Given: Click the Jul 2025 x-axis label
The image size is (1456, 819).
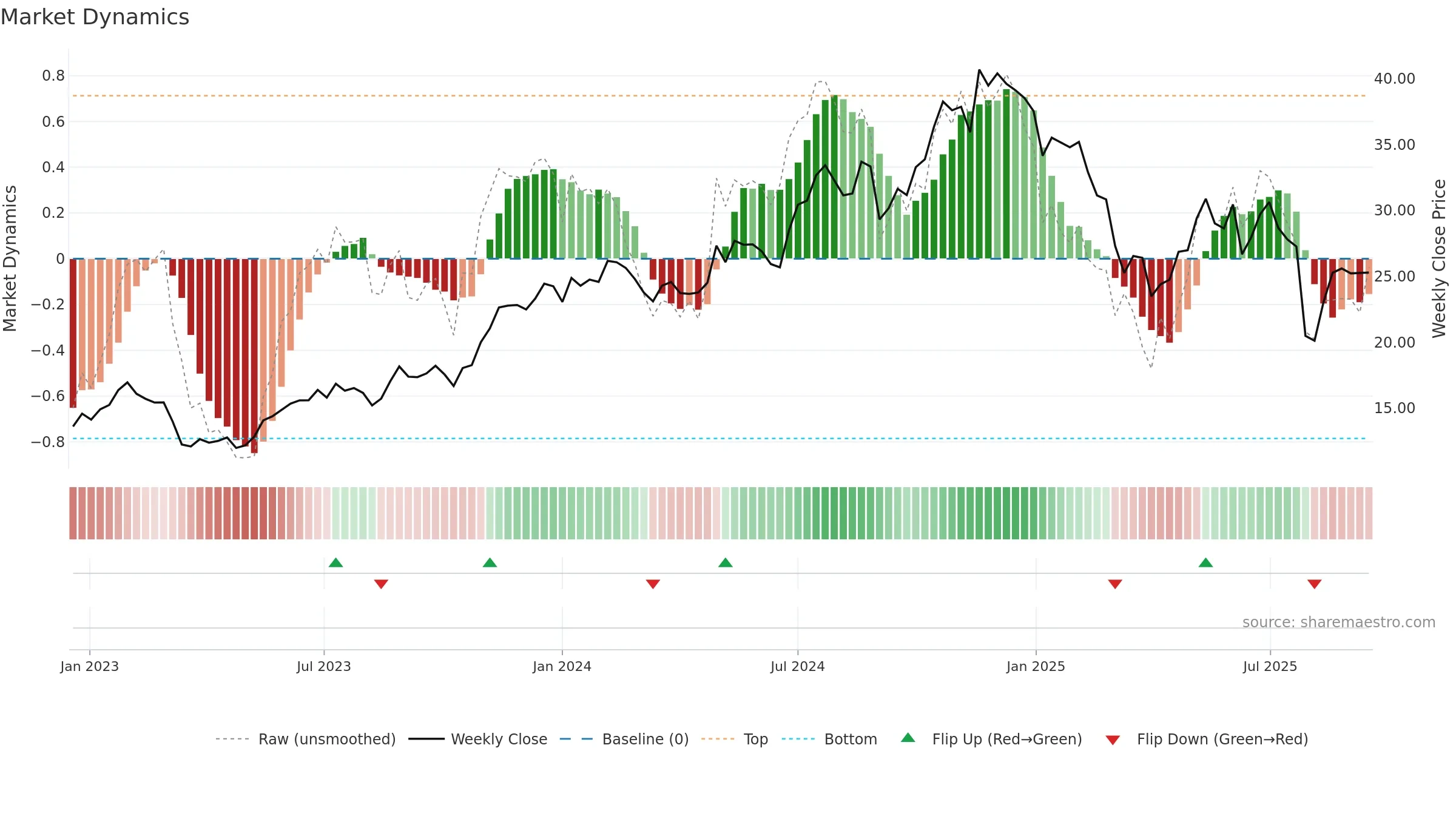Looking at the screenshot, I should 1270,666.
